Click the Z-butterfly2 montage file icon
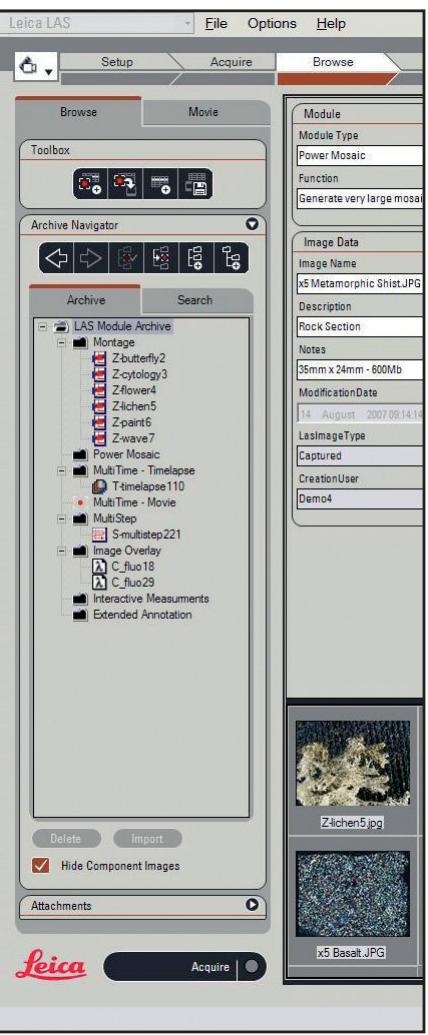Viewport: 428px width, 1035px height. point(98,358)
